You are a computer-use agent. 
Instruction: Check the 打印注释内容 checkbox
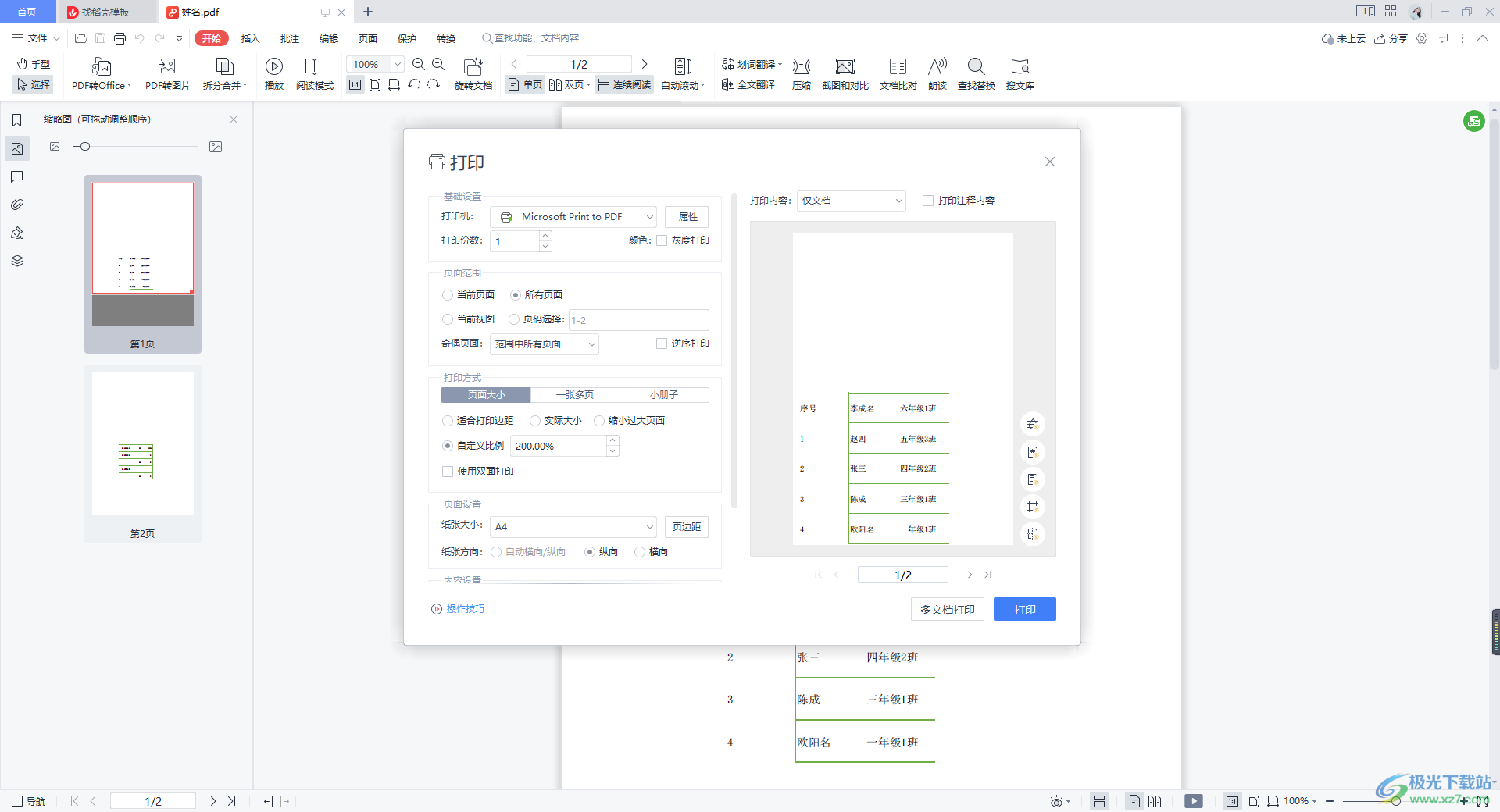tap(928, 201)
